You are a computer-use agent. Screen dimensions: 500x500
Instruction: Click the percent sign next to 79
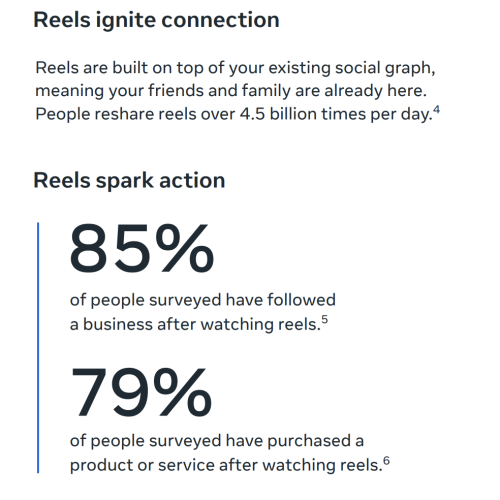click(x=184, y=392)
